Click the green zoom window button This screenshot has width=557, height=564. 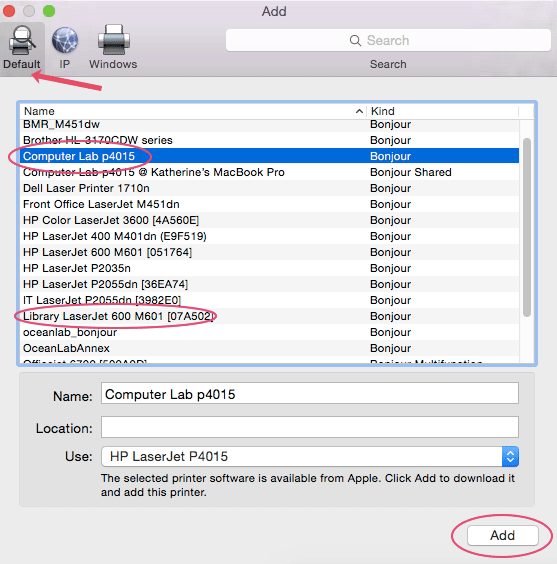(x=49, y=11)
